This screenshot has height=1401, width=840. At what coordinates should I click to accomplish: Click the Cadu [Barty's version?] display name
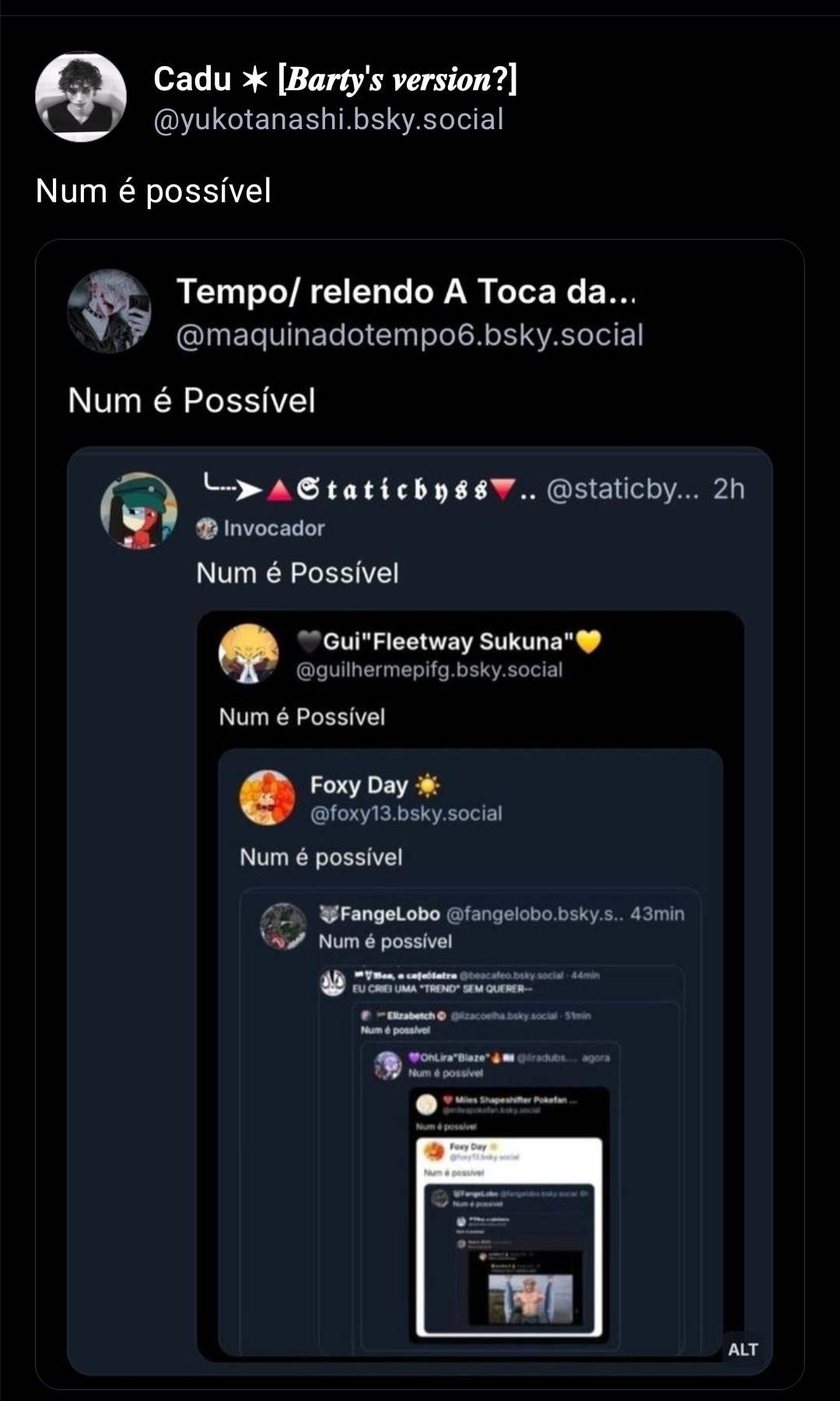(335, 79)
